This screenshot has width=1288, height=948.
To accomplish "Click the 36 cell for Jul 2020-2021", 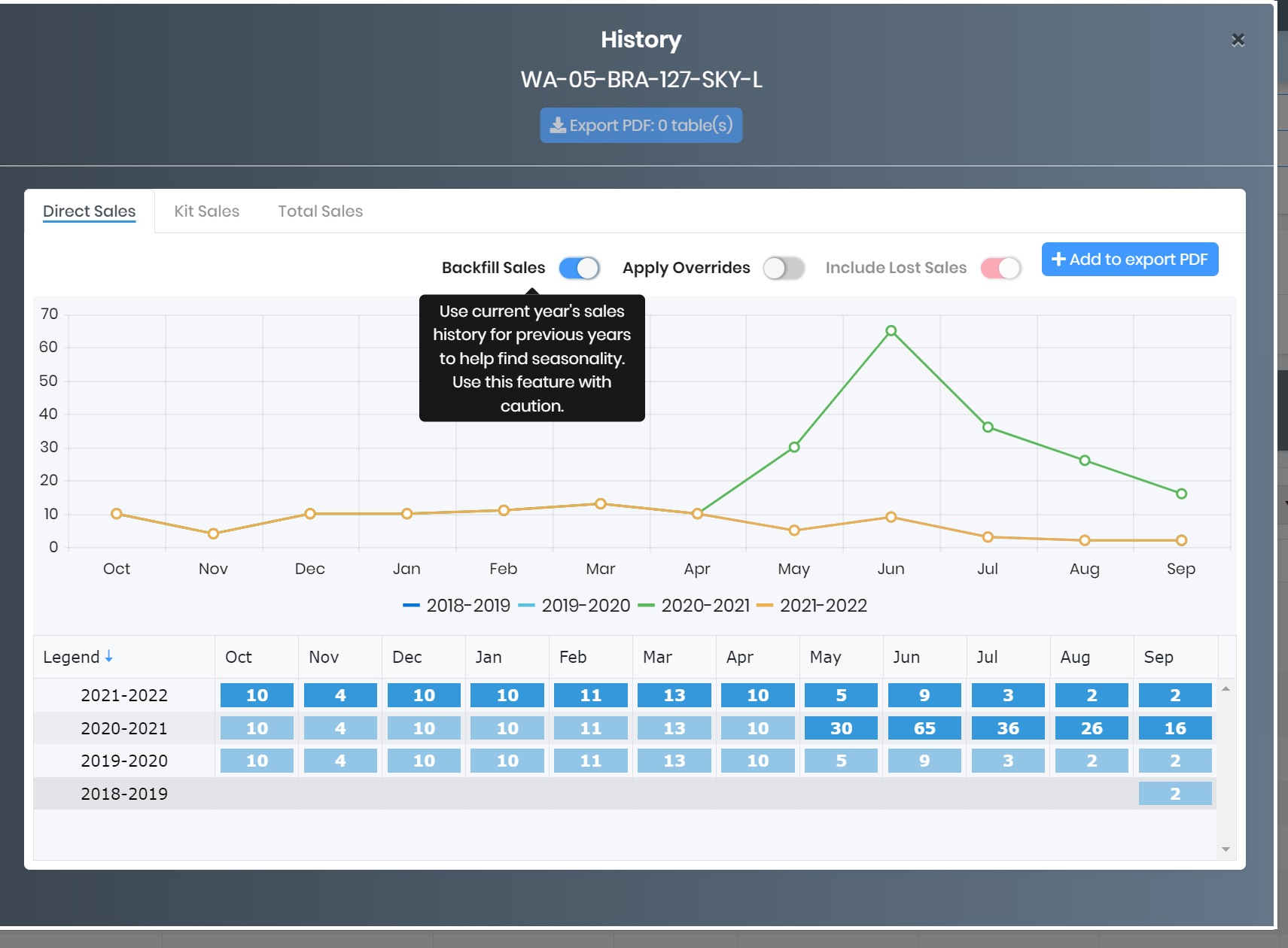I will point(1008,728).
